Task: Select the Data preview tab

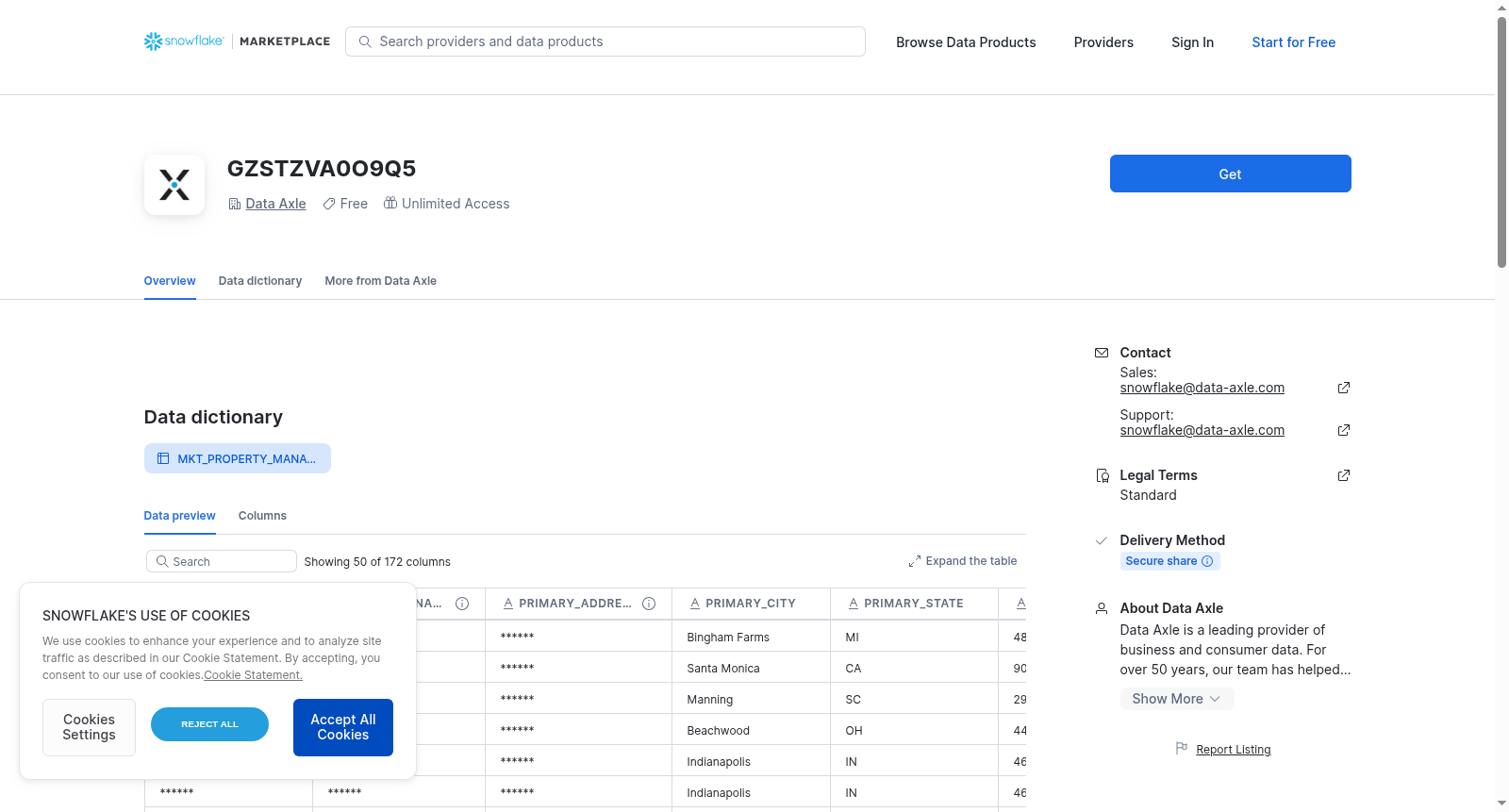Action: [x=180, y=516]
